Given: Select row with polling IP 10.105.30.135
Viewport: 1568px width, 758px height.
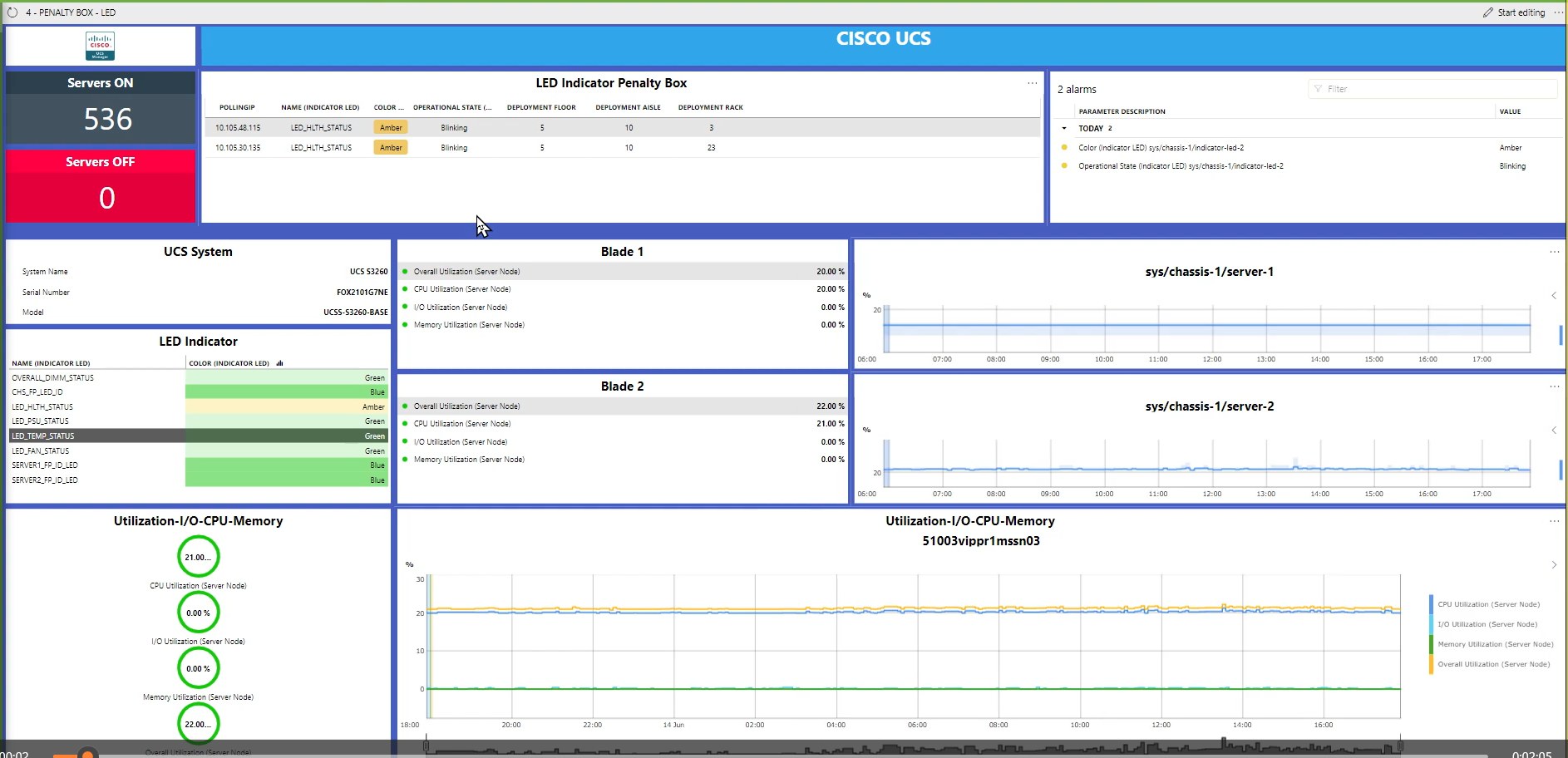Looking at the screenshot, I should point(623,148).
